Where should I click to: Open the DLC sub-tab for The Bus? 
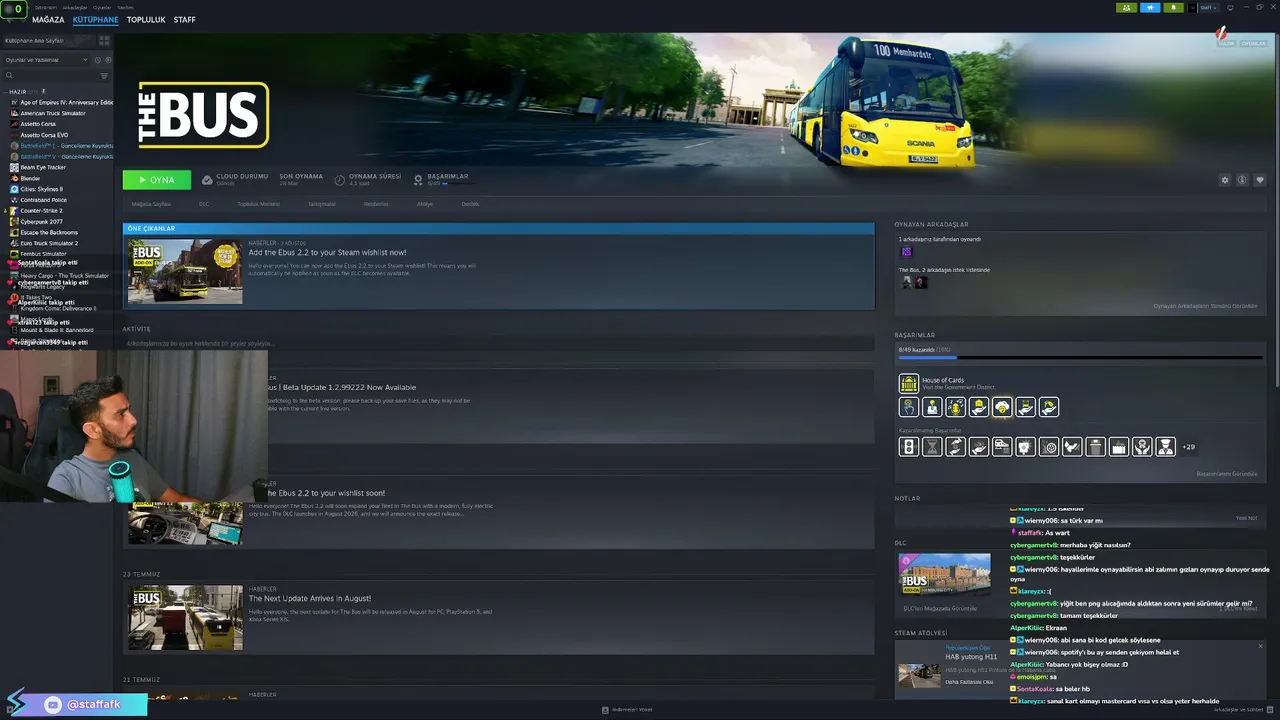coord(204,204)
